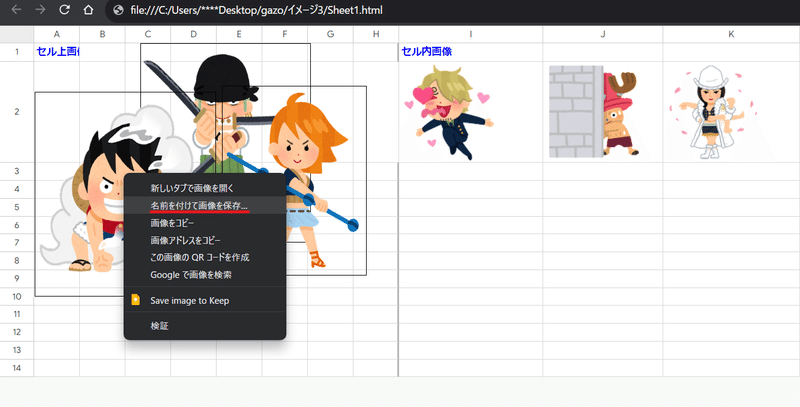
Task: Select column header D
Action: (193, 34)
